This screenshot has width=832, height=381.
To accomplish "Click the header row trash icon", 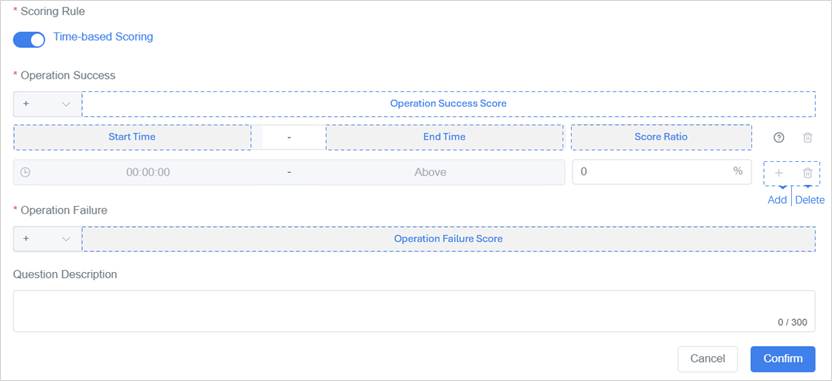I will pos(807,137).
